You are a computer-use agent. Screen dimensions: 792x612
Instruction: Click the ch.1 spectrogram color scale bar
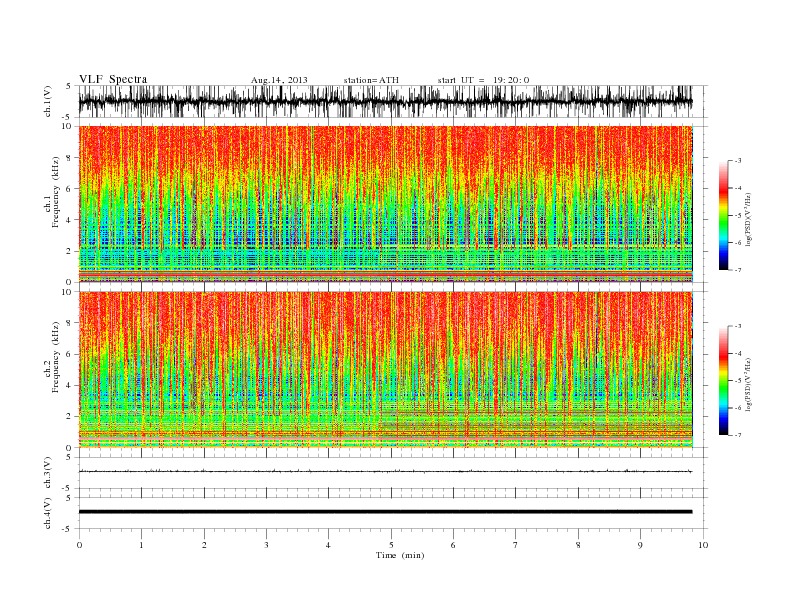click(723, 215)
